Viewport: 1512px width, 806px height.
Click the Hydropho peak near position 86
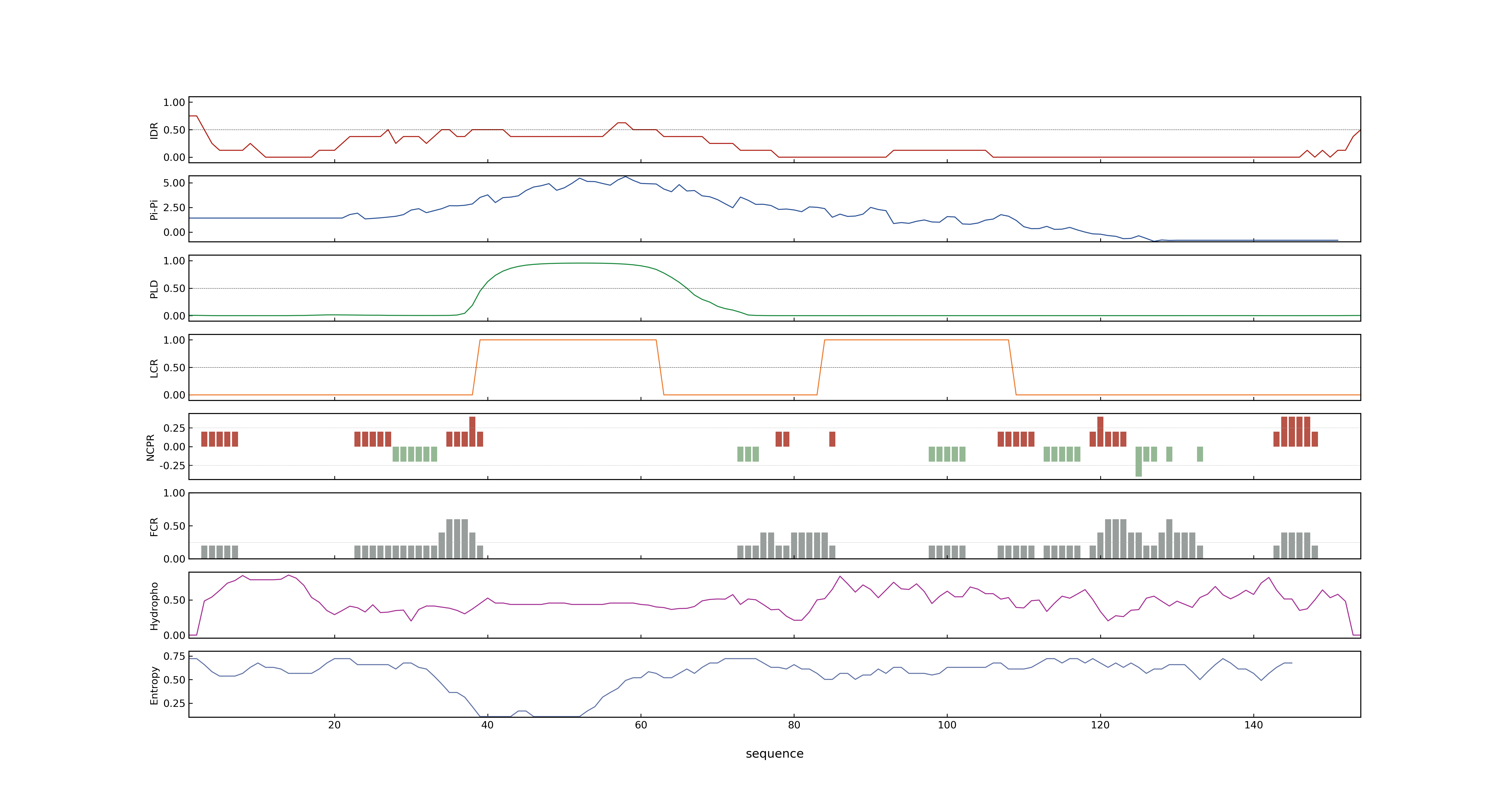click(840, 577)
